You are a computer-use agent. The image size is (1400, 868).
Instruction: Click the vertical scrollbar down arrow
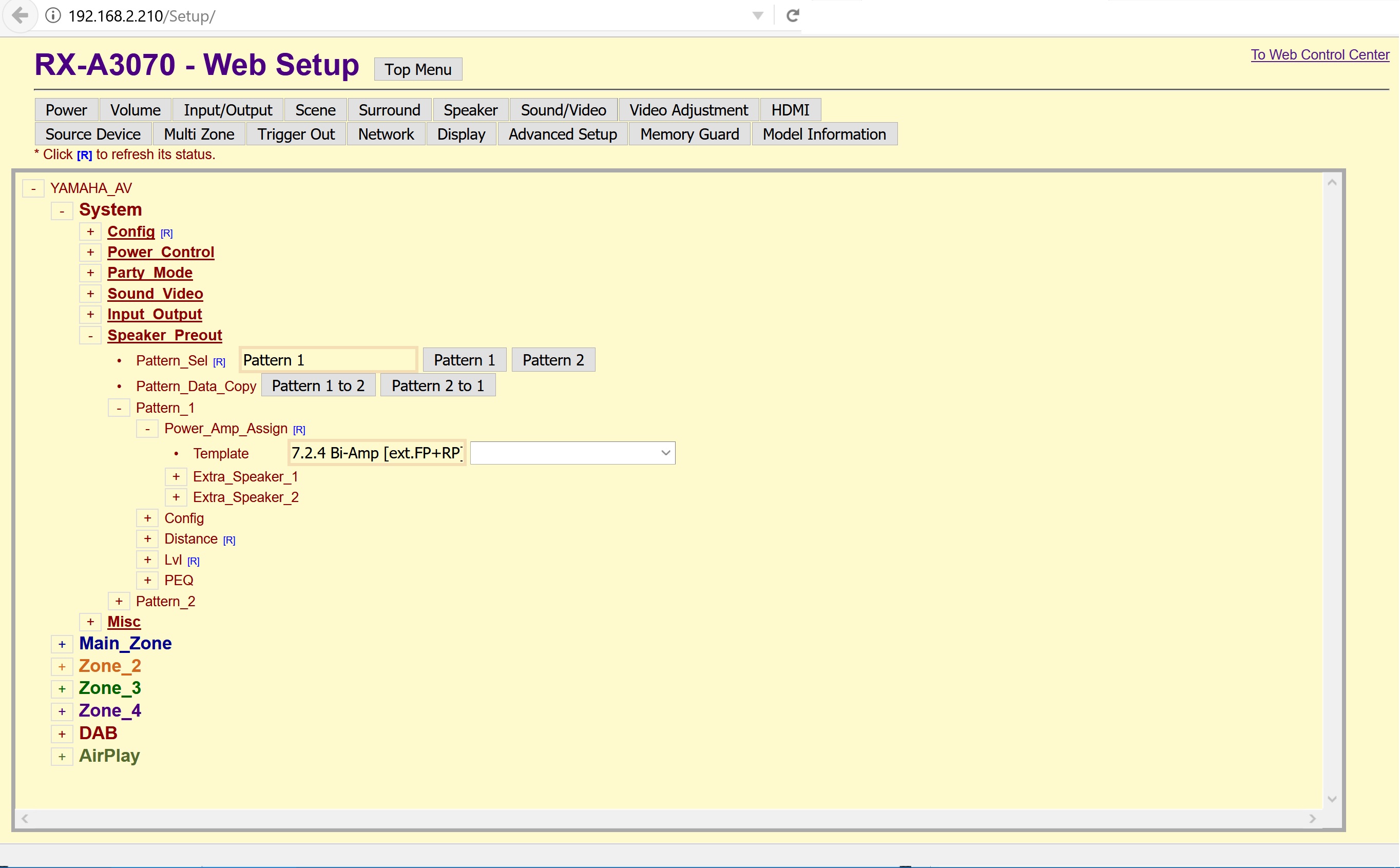coord(1332,799)
